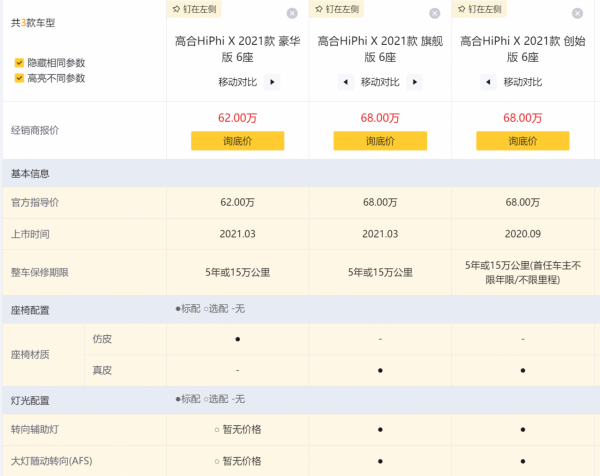Click the 经销商报价 row label
This screenshot has height=476, width=600.
35,130
